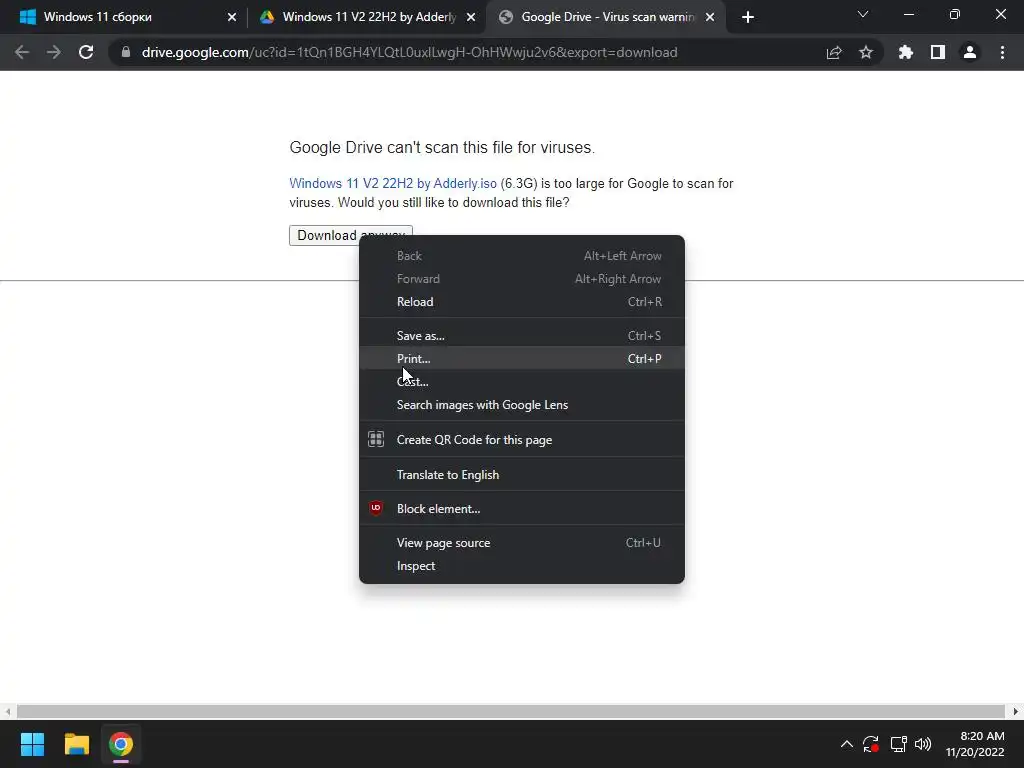This screenshot has height=768, width=1024.
Task: Close the Windows 11 сборки tab
Action: pyautogui.click(x=232, y=17)
